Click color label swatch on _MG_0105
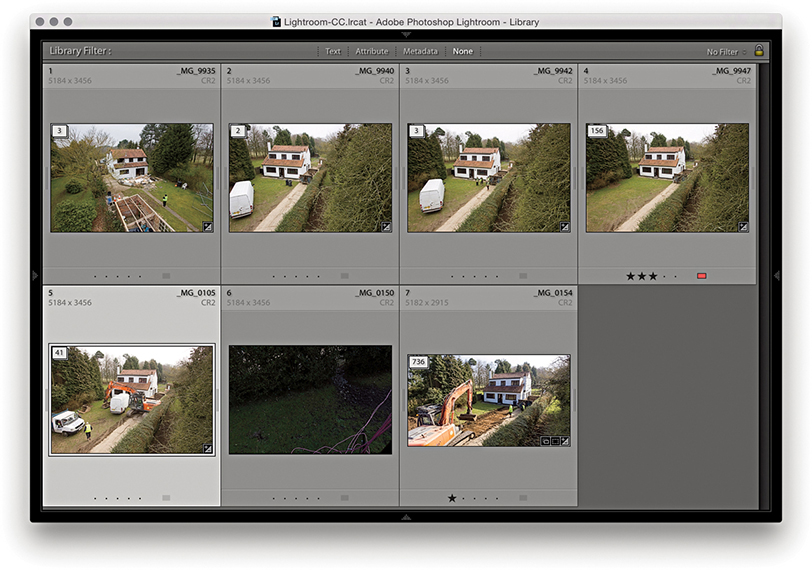This screenshot has width=812, height=570. click(x=166, y=498)
